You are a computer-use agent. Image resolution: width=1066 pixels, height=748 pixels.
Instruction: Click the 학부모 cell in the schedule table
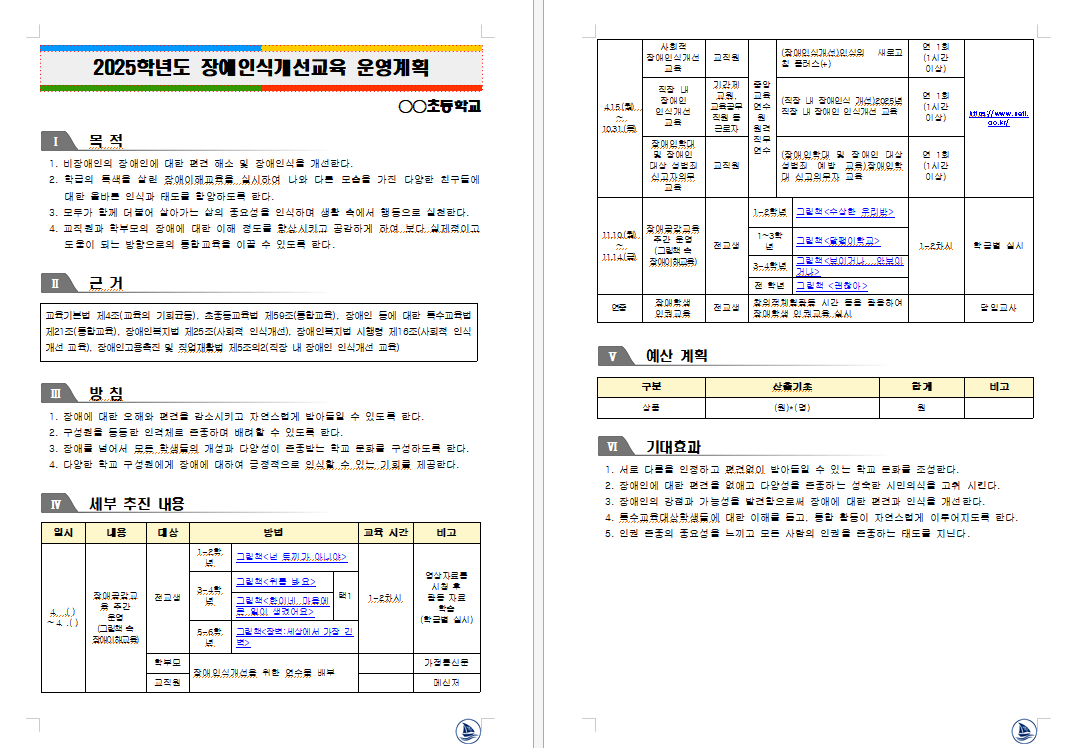[168, 662]
